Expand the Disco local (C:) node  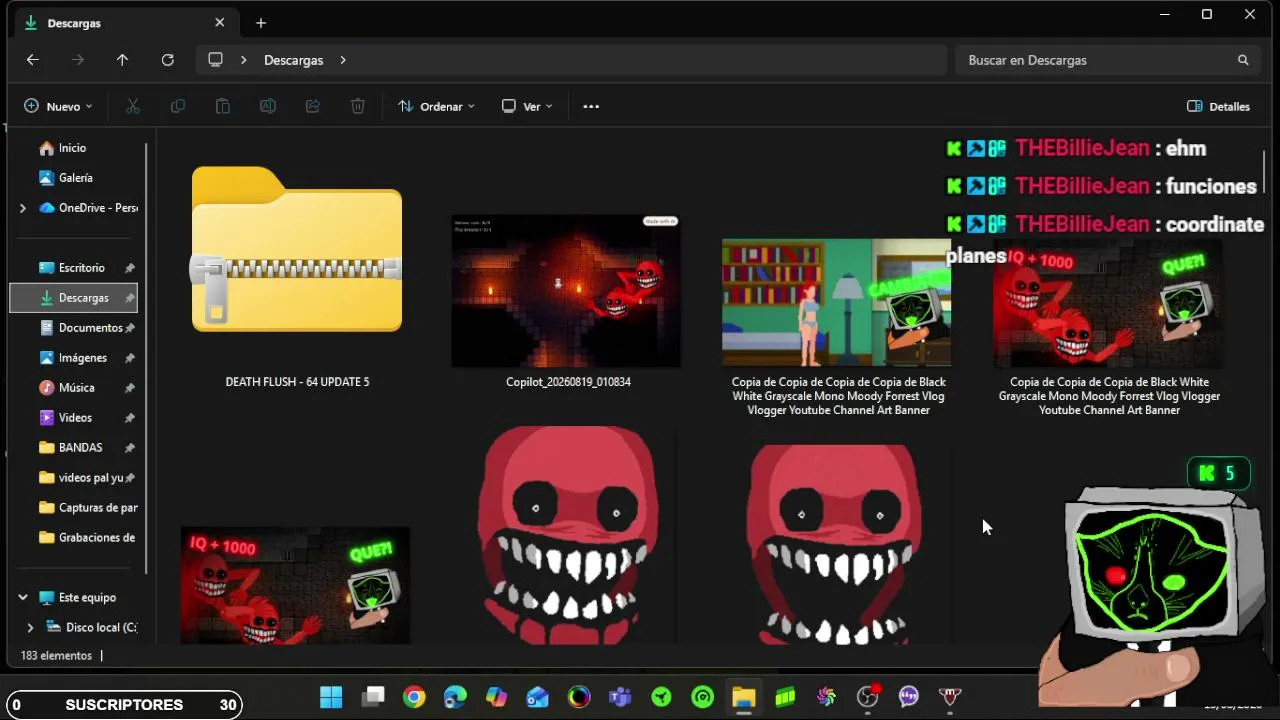coord(30,628)
